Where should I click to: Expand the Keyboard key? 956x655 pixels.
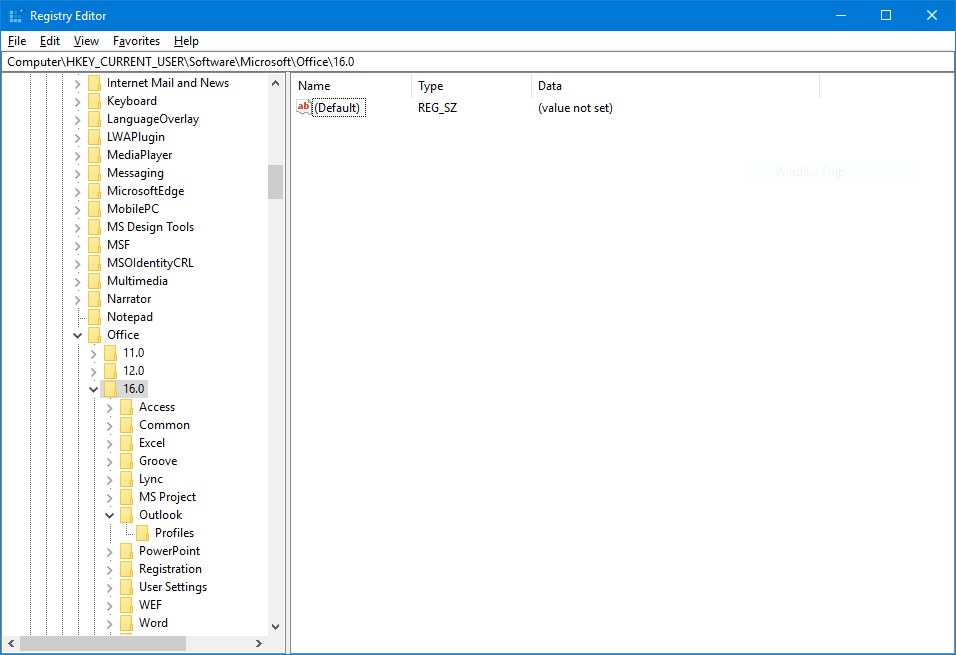point(77,102)
